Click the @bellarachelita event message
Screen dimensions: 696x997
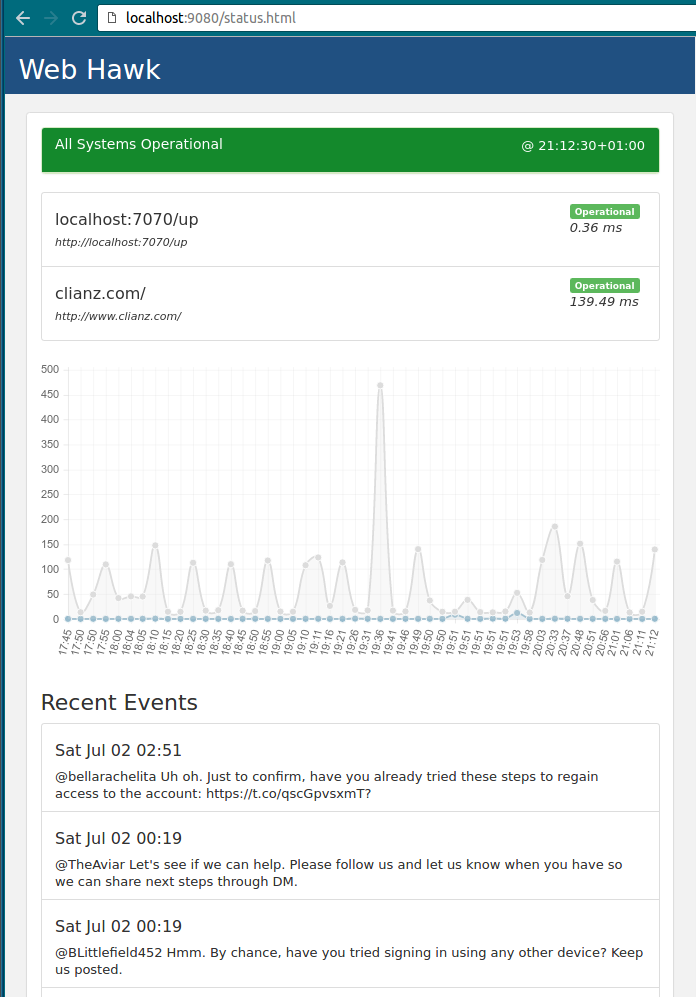click(x=327, y=785)
